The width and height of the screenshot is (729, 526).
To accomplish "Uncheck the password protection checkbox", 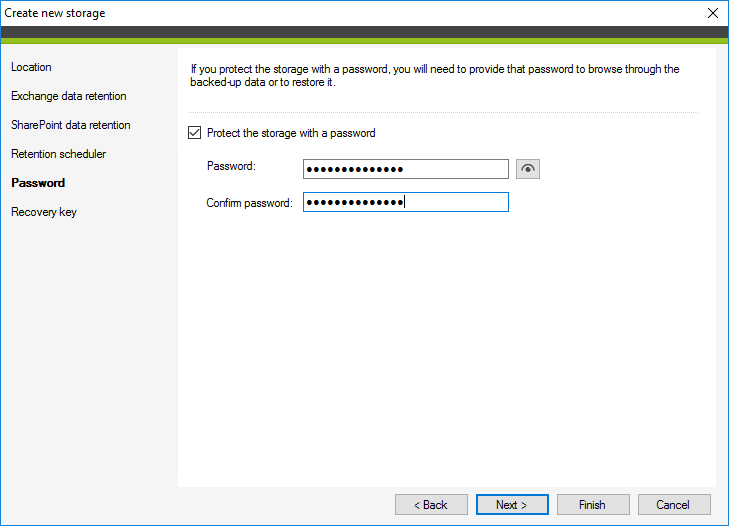I will 194,133.
